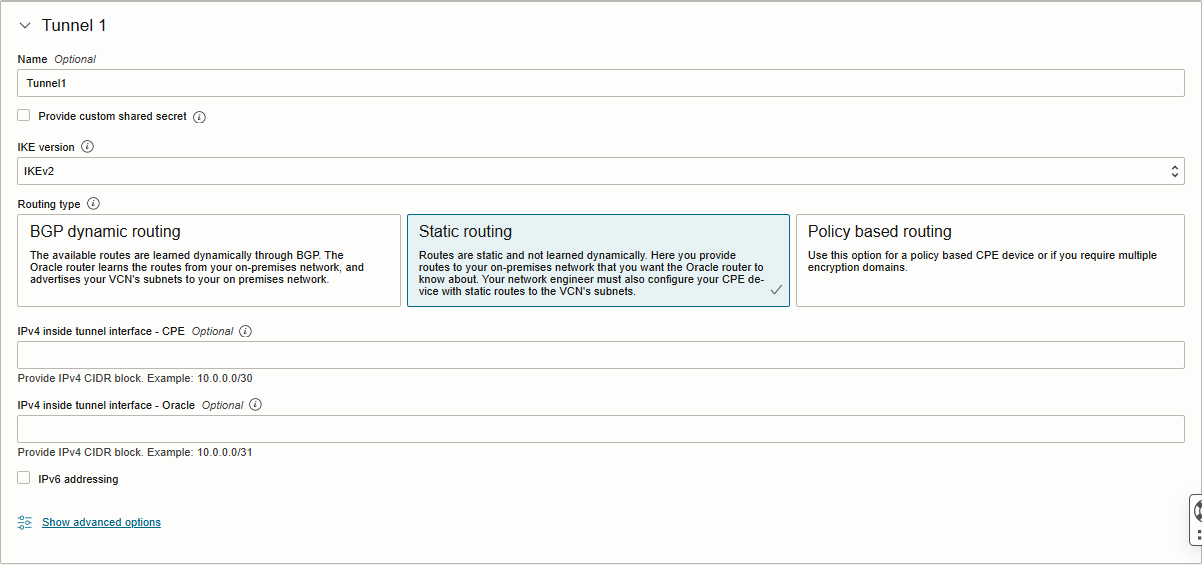Enable the IPv6 addressing checkbox
Image resolution: width=1202 pixels, height=565 pixels.
[24, 479]
